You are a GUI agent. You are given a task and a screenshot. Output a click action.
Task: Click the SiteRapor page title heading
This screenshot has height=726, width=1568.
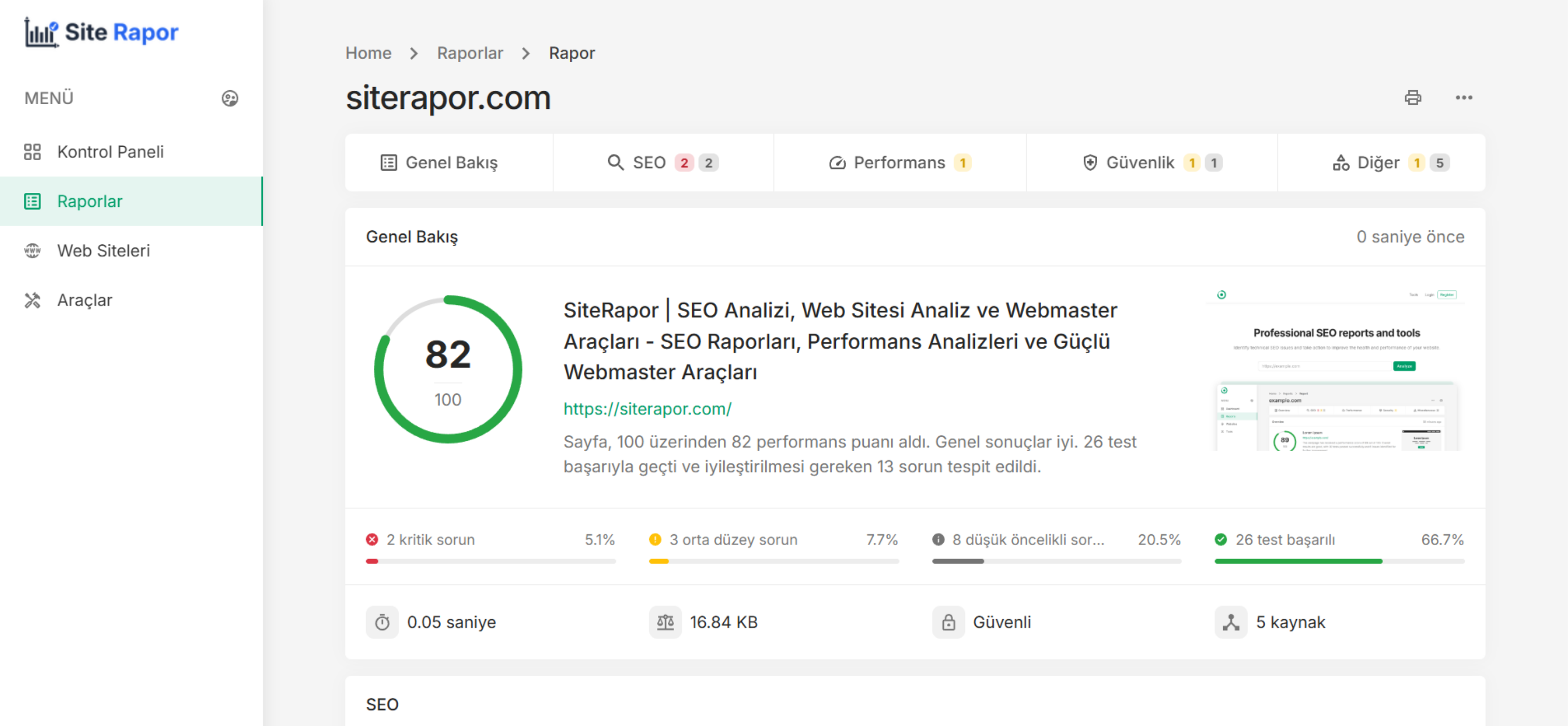(x=840, y=341)
